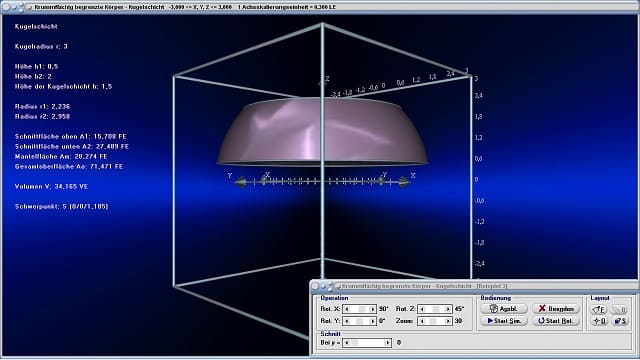Click the Layout E icon button
Viewport: 640px width, 360px height.
click(x=599, y=310)
